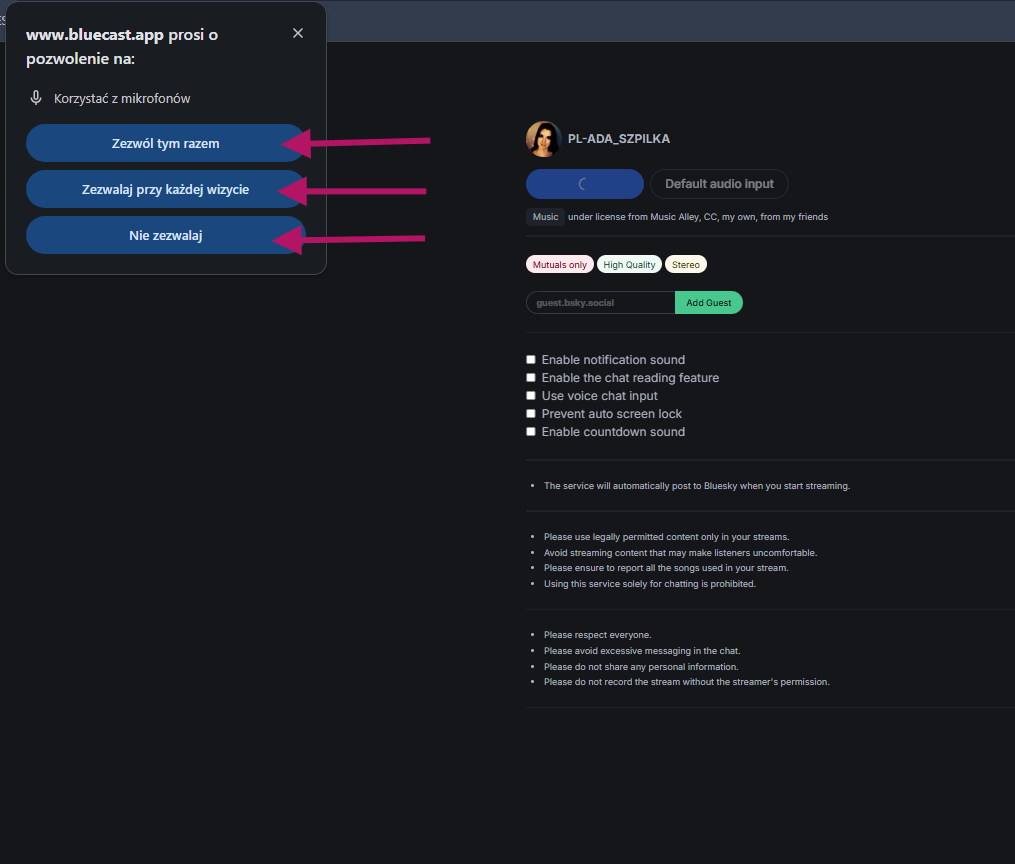
Task: Click the PL-ADA_SZPILKA username text
Action: click(618, 139)
